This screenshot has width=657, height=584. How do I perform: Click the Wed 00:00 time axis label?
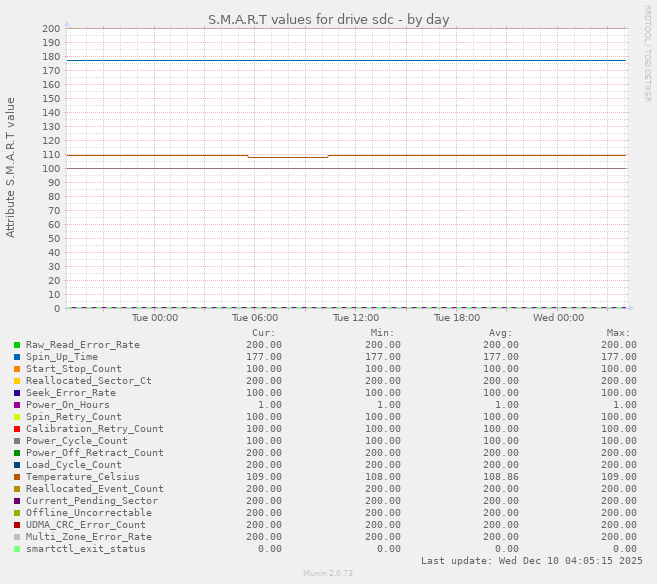point(558,318)
